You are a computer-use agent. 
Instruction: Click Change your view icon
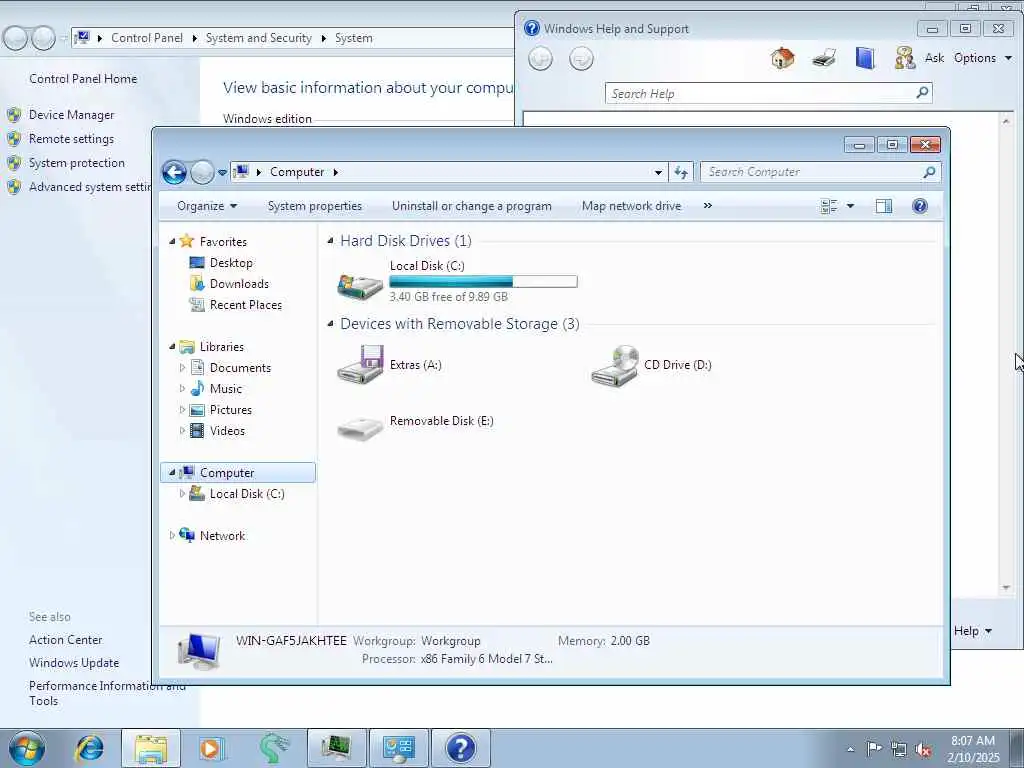829,206
